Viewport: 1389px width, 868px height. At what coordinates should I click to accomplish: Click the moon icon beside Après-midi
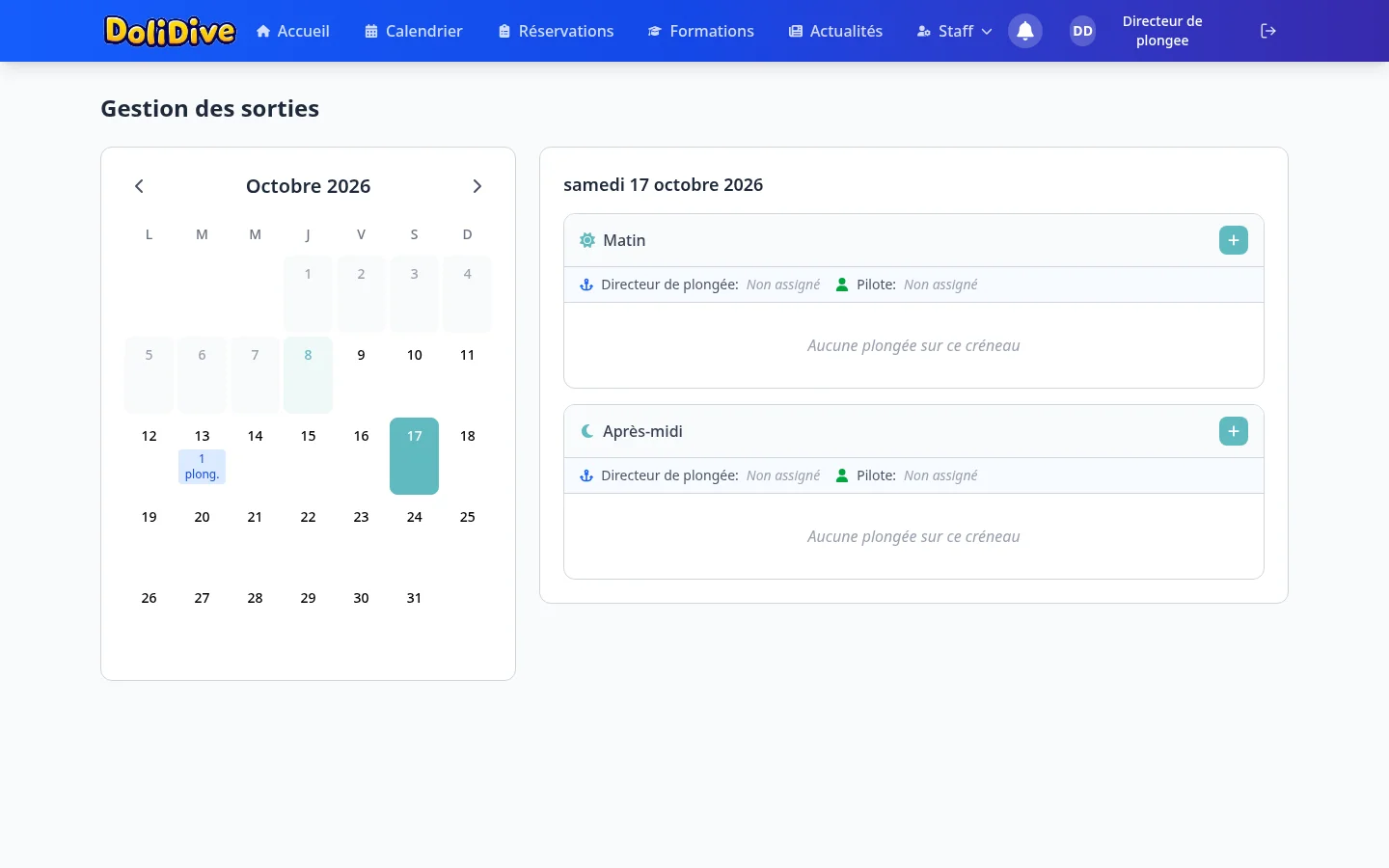(x=587, y=431)
